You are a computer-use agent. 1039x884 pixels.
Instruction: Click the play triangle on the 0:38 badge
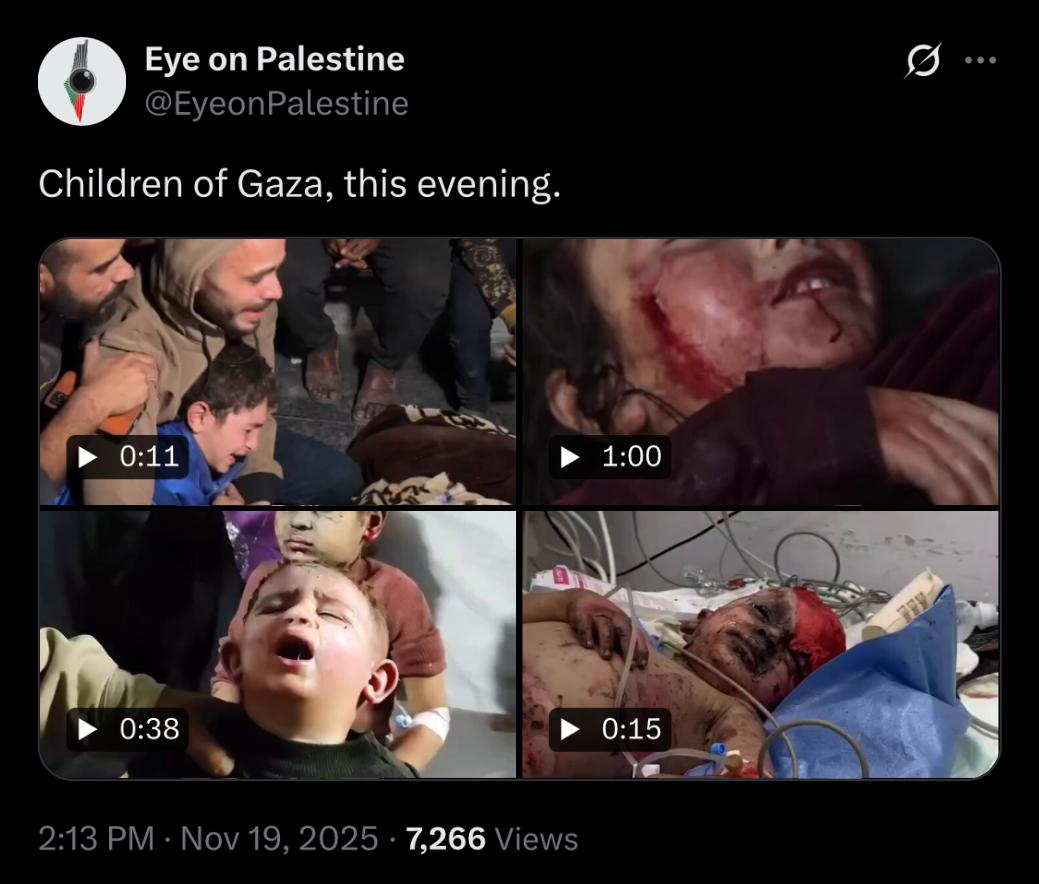click(x=87, y=730)
